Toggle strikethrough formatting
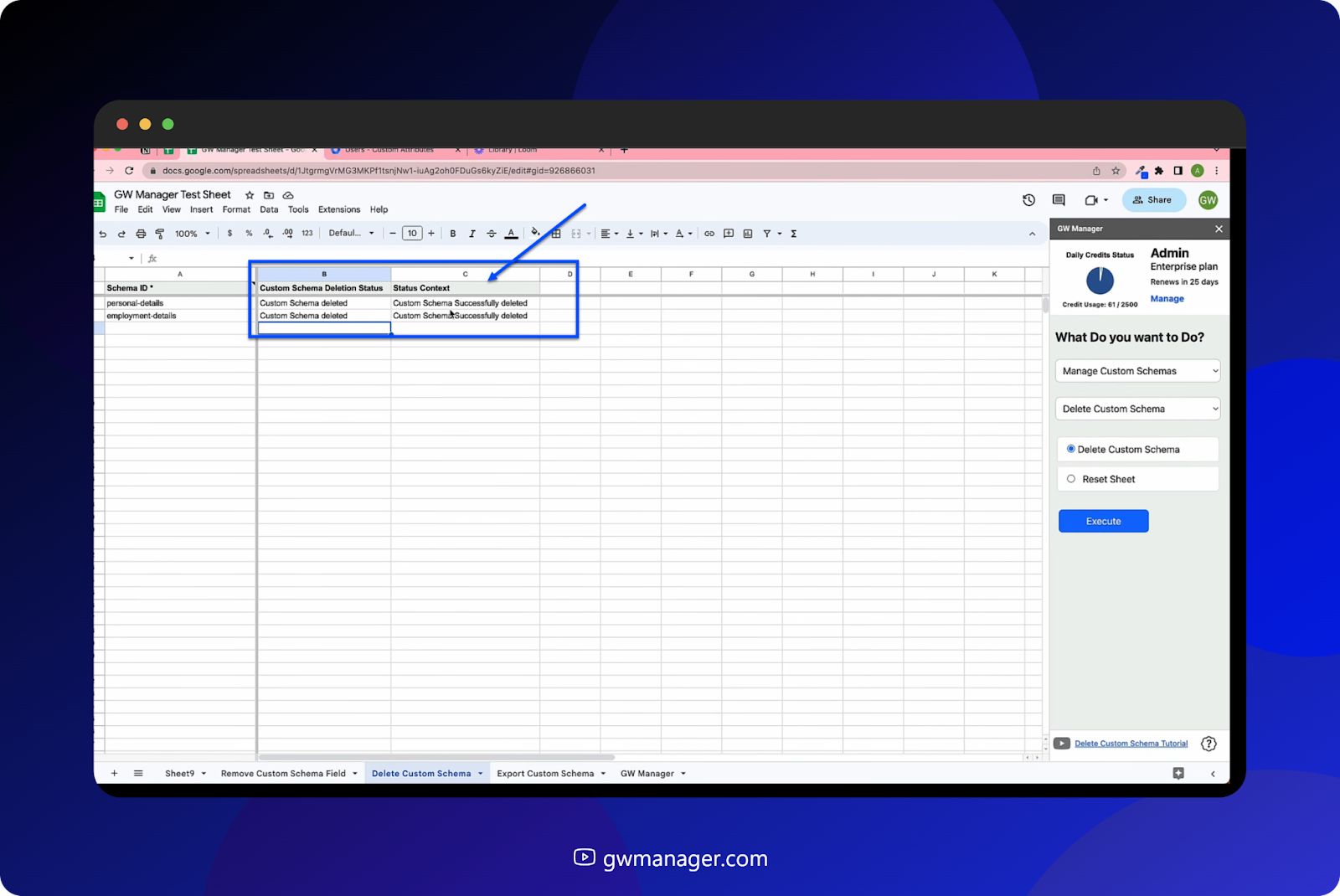 tap(492, 234)
